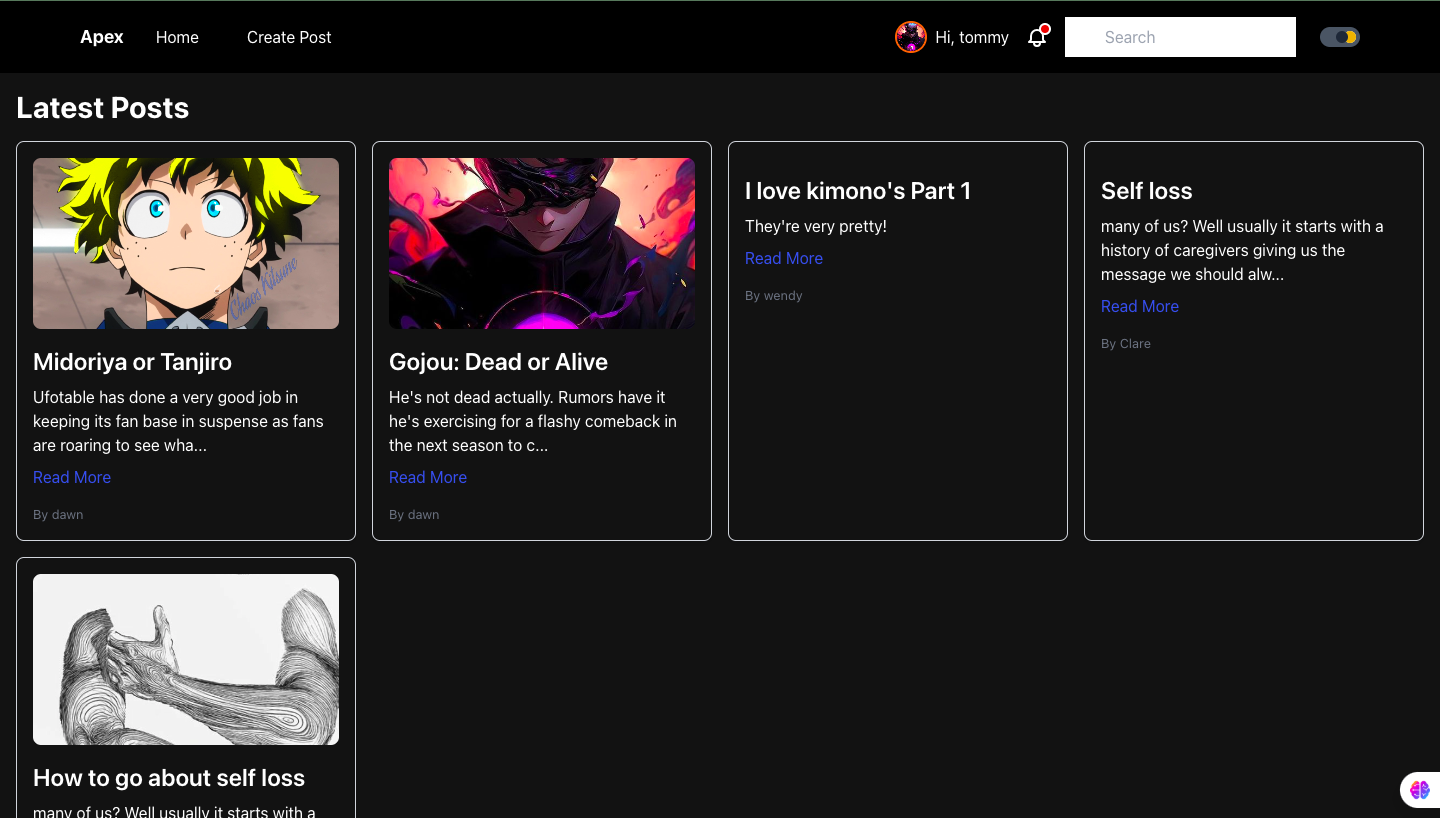The width and height of the screenshot is (1440, 818).
Task: Read More on Midoriya or Tanjiro post
Action: pyautogui.click(x=72, y=477)
